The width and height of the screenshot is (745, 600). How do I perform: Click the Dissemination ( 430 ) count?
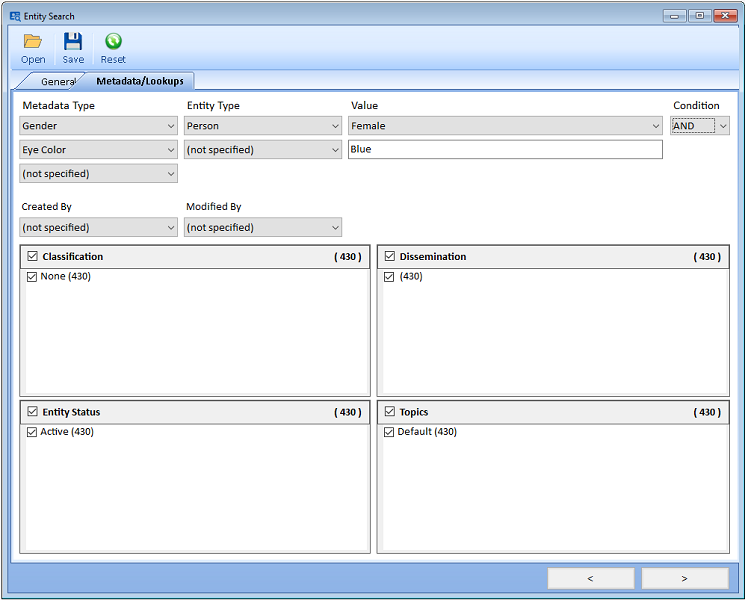pos(707,257)
